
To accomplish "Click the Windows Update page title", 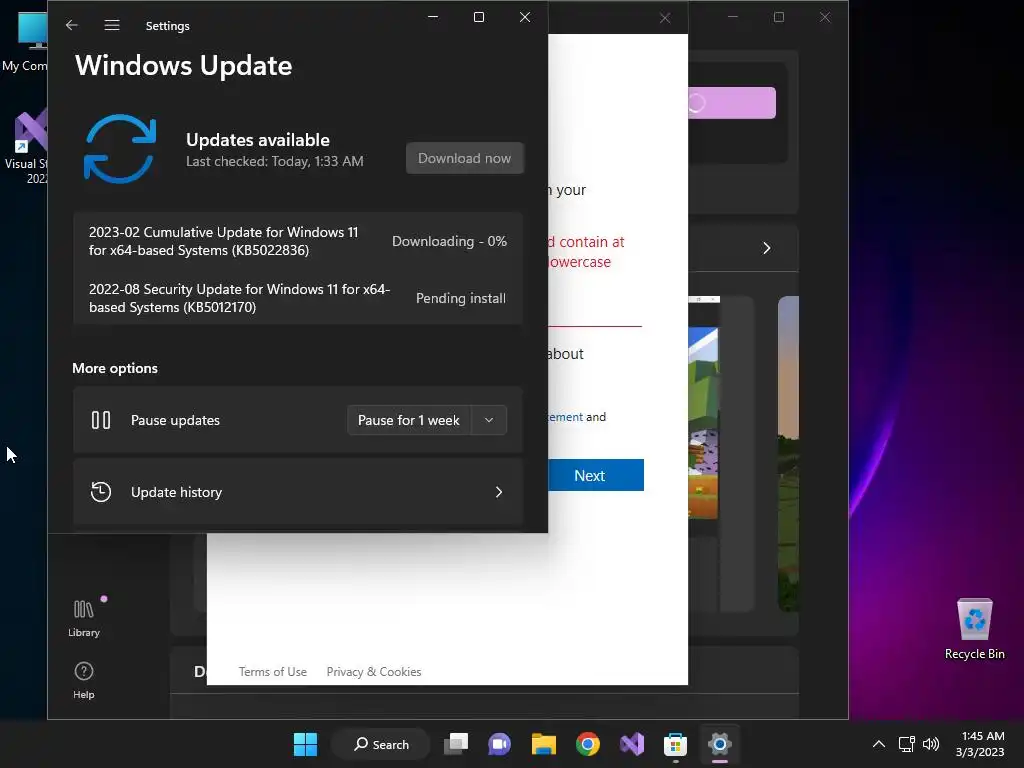I will (x=184, y=65).
